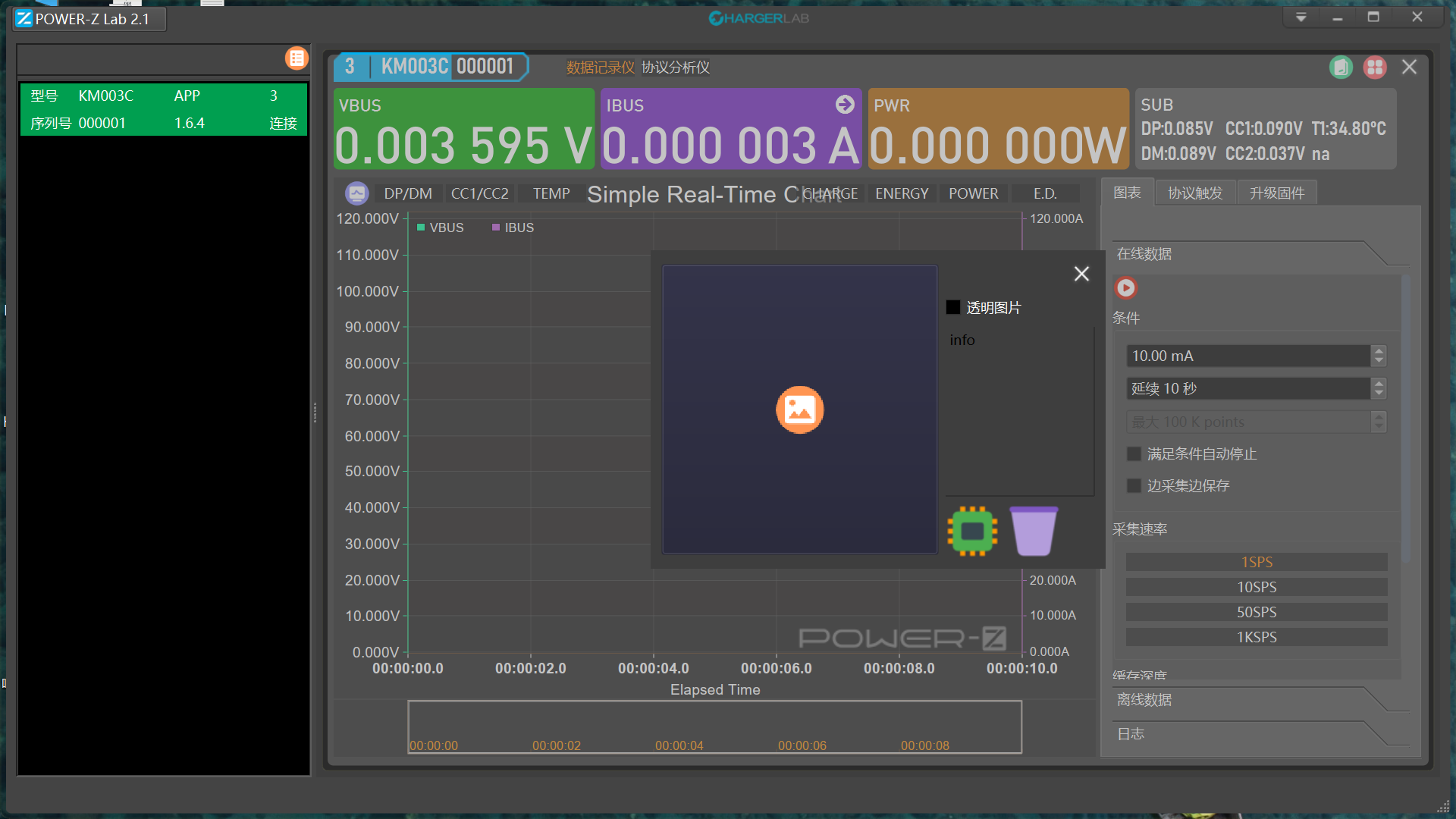The height and width of the screenshot is (819, 1456).
Task: Click the red four-squares grid icon
Action: click(x=1375, y=67)
